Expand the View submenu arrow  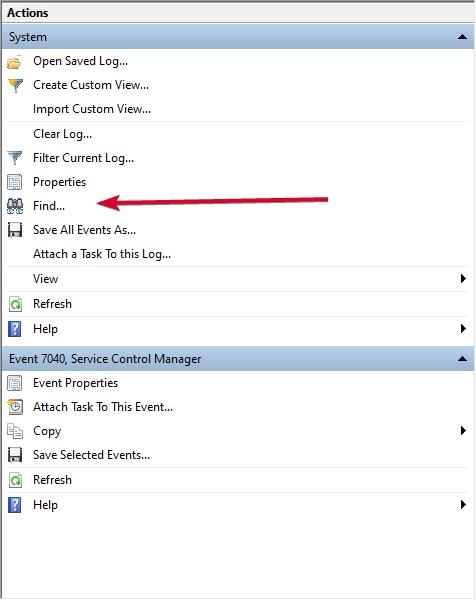click(463, 278)
